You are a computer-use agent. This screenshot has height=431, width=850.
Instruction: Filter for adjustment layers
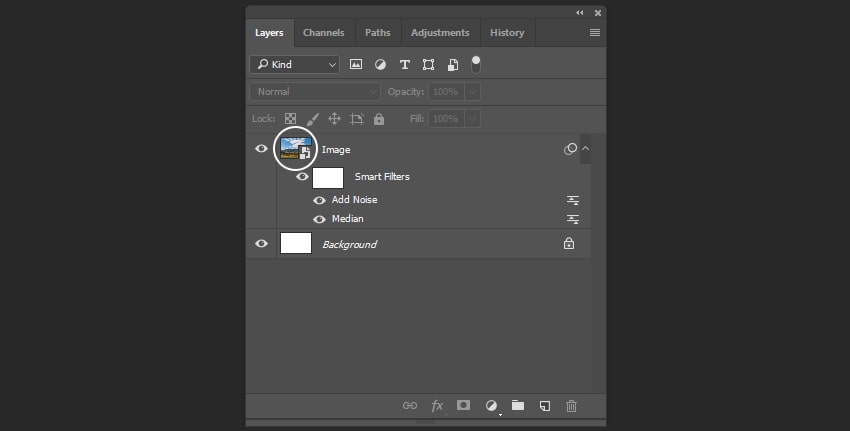(381, 65)
